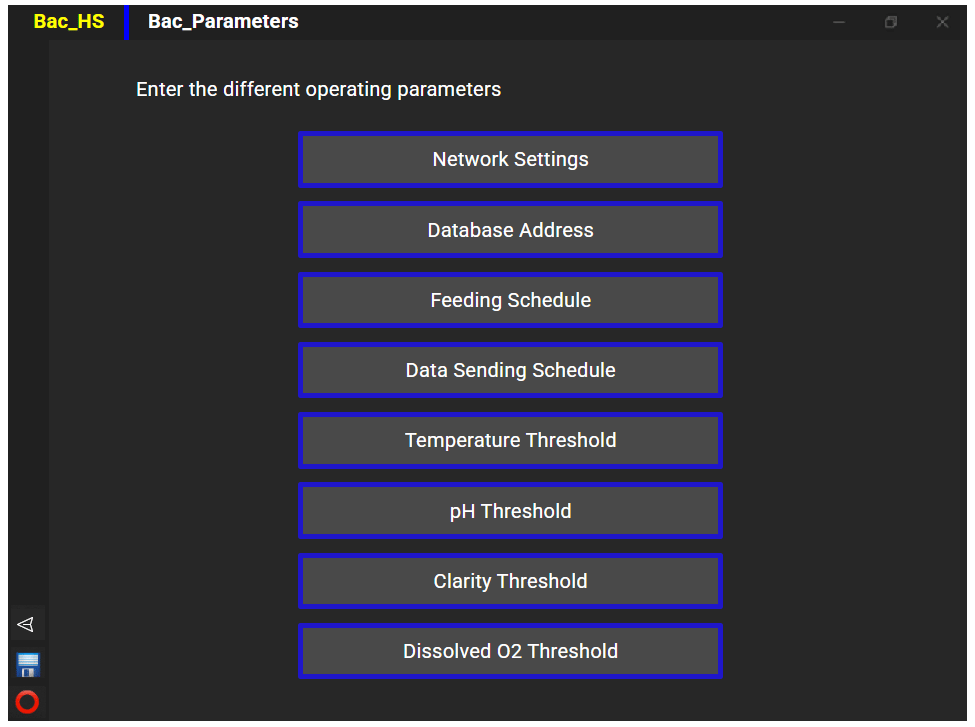Choose the Temperature Threshold button
975x727 pixels.
(510, 440)
